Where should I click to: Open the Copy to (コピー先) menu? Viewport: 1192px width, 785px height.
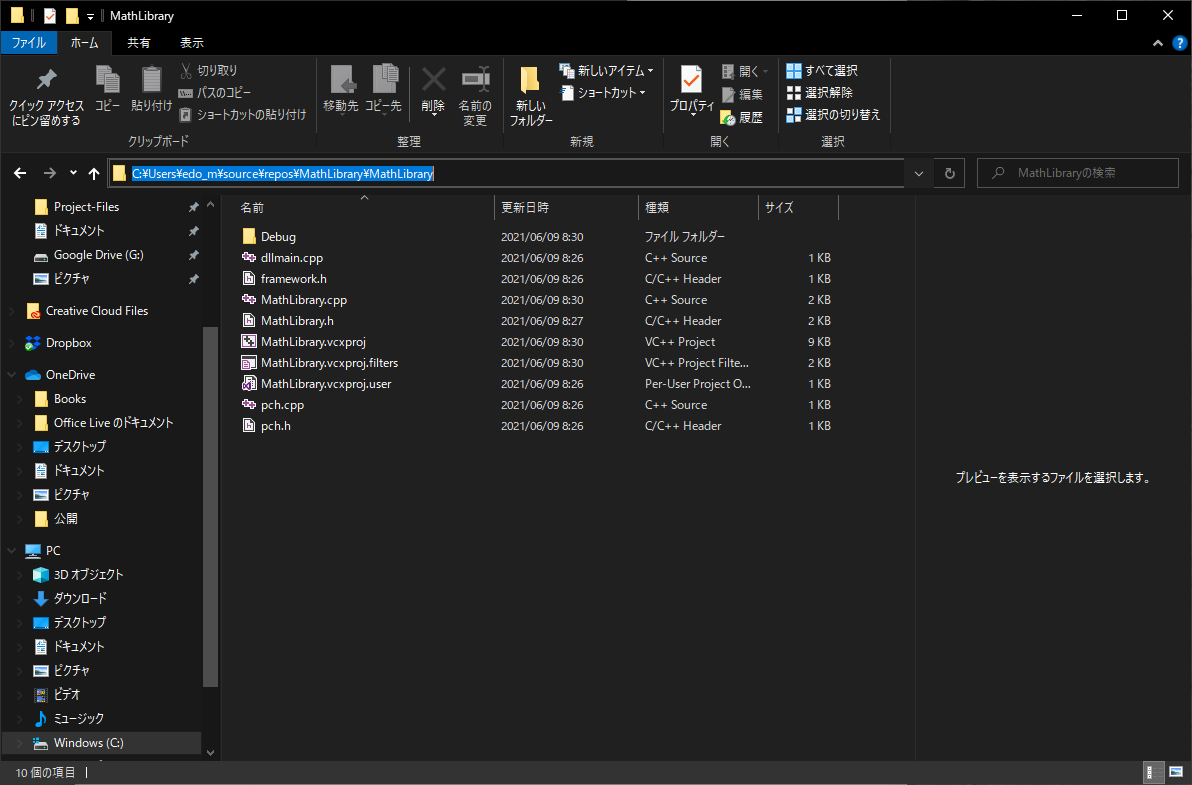tap(383, 89)
